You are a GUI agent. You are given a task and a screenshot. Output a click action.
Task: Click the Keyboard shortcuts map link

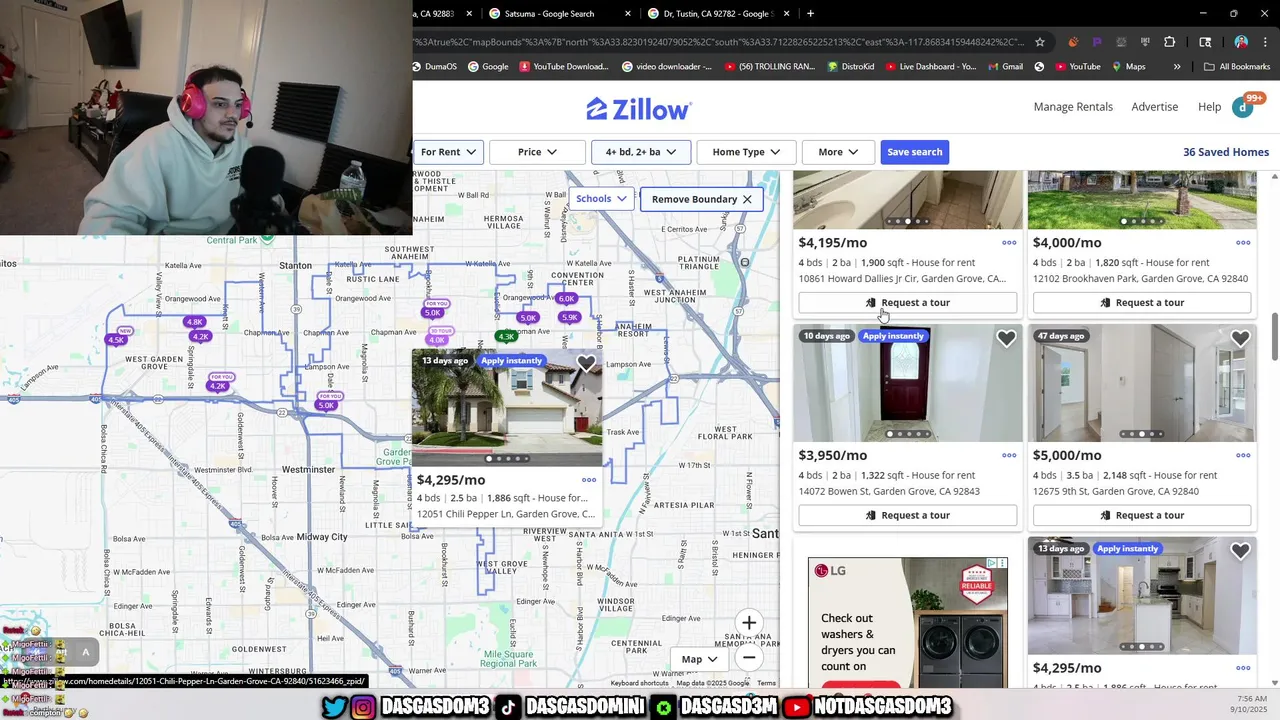639,684
